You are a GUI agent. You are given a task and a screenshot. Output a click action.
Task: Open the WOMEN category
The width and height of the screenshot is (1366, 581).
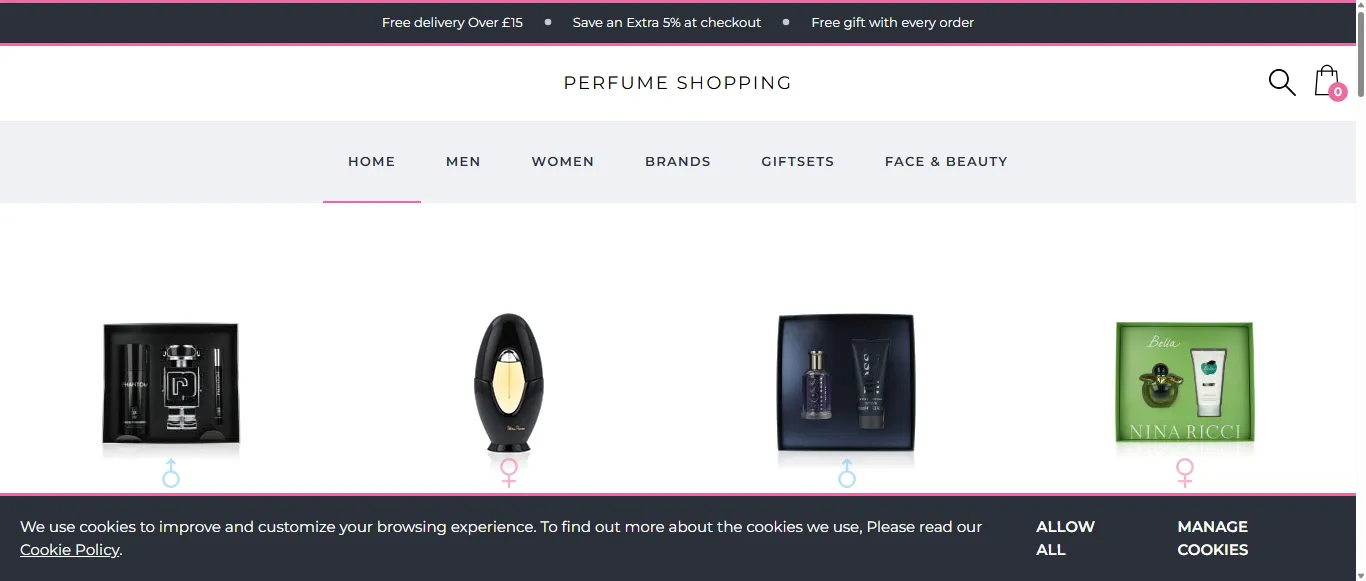point(562,161)
